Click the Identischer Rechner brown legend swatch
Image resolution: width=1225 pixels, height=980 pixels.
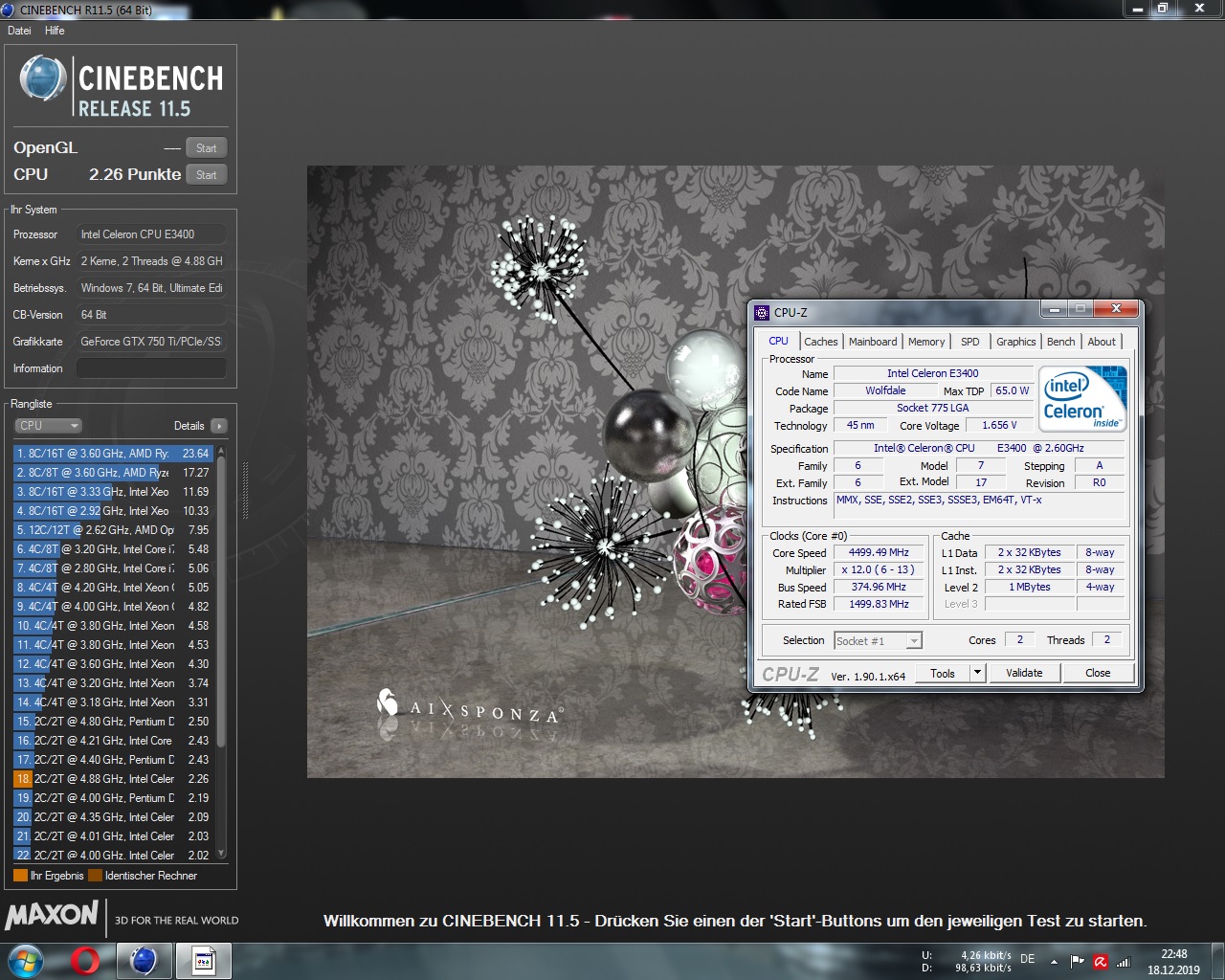[95, 876]
